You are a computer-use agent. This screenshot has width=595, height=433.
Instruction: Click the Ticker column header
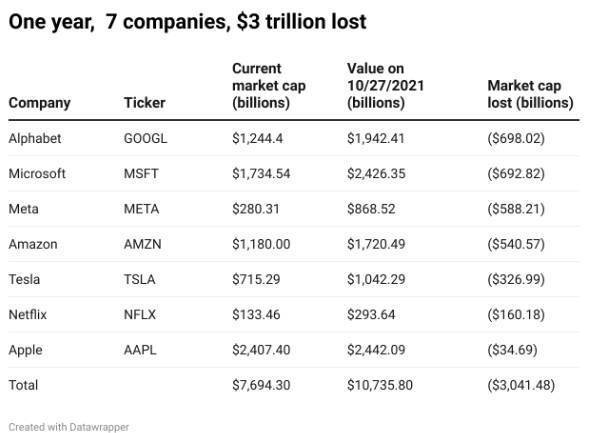tap(145, 102)
